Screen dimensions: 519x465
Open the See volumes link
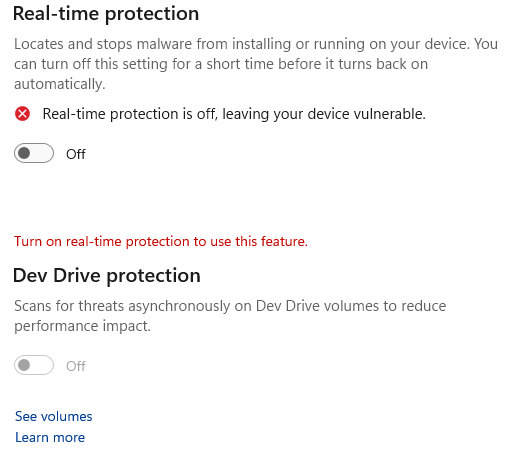click(x=54, y=417)
